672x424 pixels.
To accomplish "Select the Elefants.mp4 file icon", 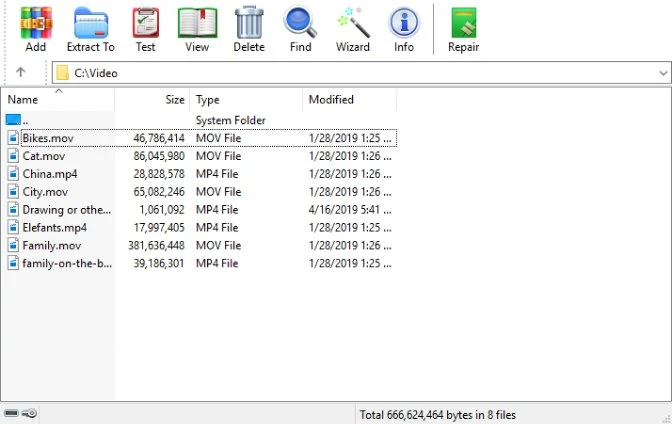I will coord(13,227).
